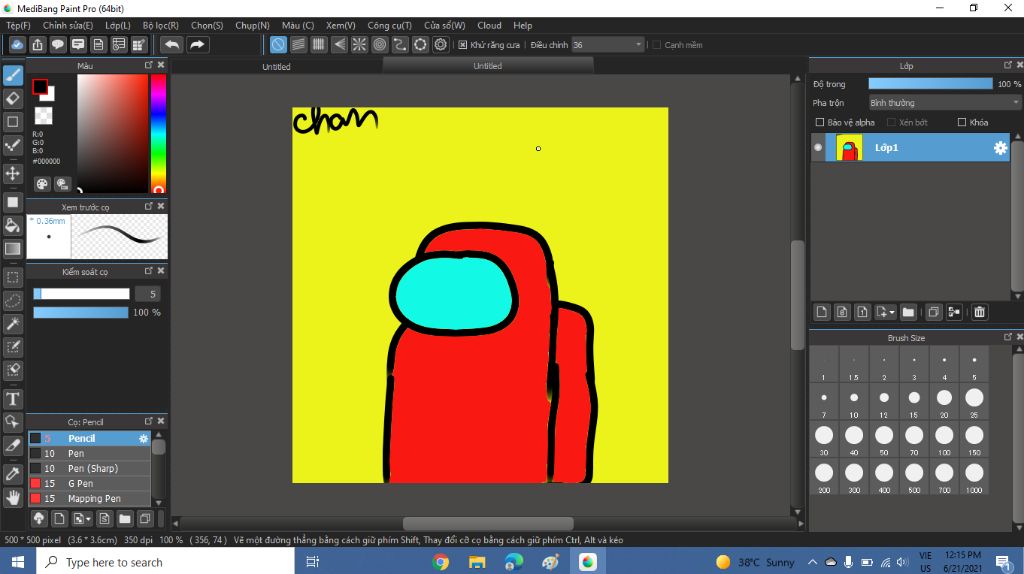The width and height of the screenshot is (1024, 574).
Task: Select the Text tool
Action: click(12, 398)
